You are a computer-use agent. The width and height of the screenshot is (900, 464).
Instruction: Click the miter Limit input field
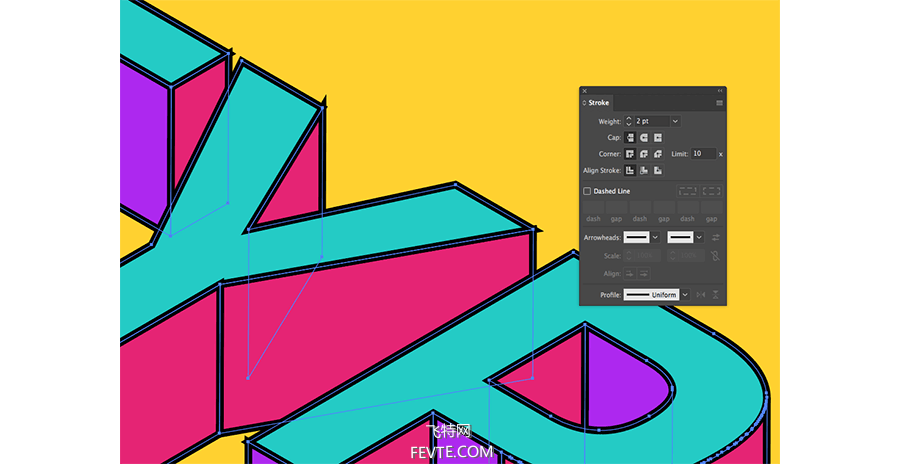point(703,154)
